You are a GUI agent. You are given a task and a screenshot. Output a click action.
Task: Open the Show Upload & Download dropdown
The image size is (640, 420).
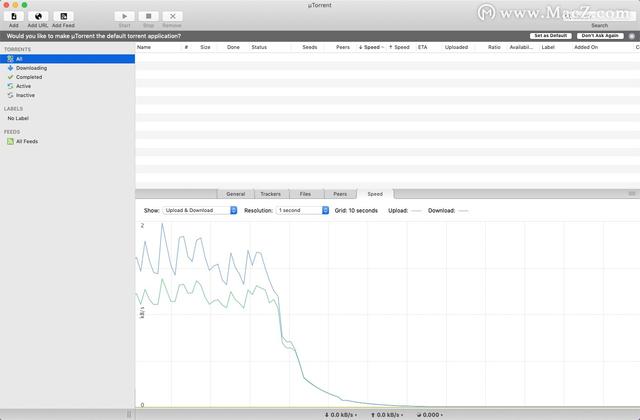point(200,210)
